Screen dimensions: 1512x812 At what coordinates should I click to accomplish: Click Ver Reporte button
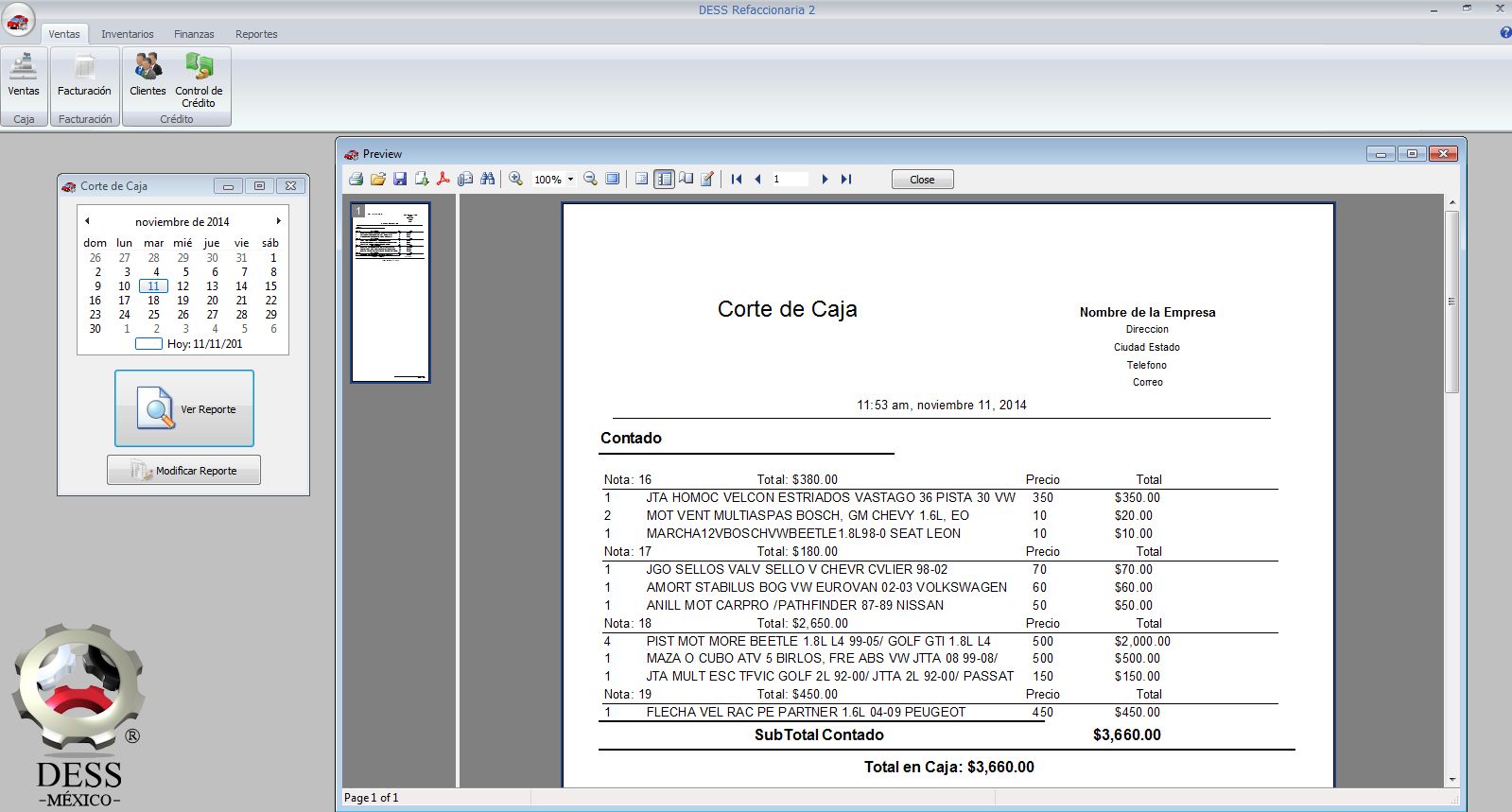(x=184, y=408)
